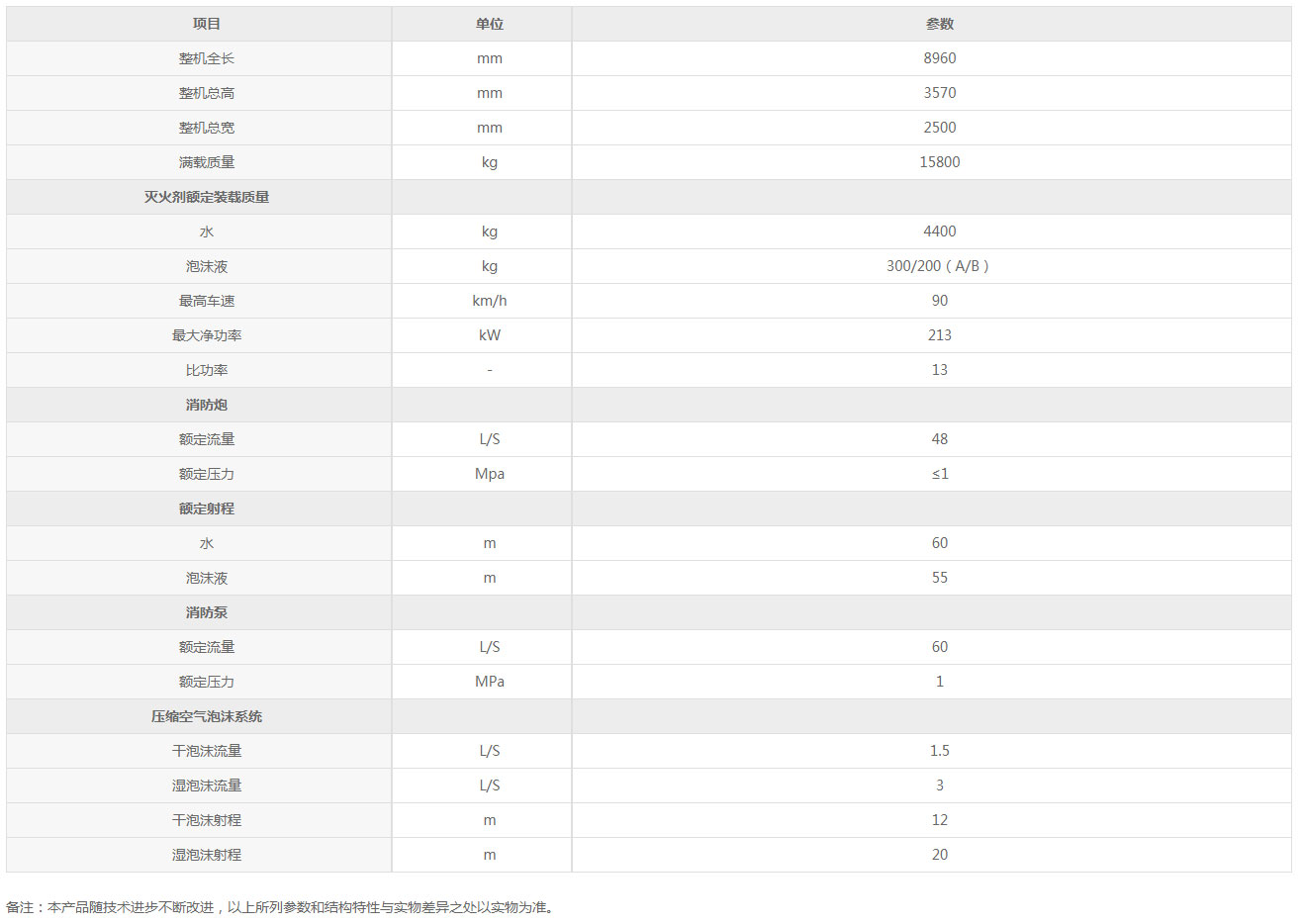Viewport: 1304px width, 924px height.
Task: Select the 灭火剂额定装载质量 section heading
Action: (x=207, y=197)
